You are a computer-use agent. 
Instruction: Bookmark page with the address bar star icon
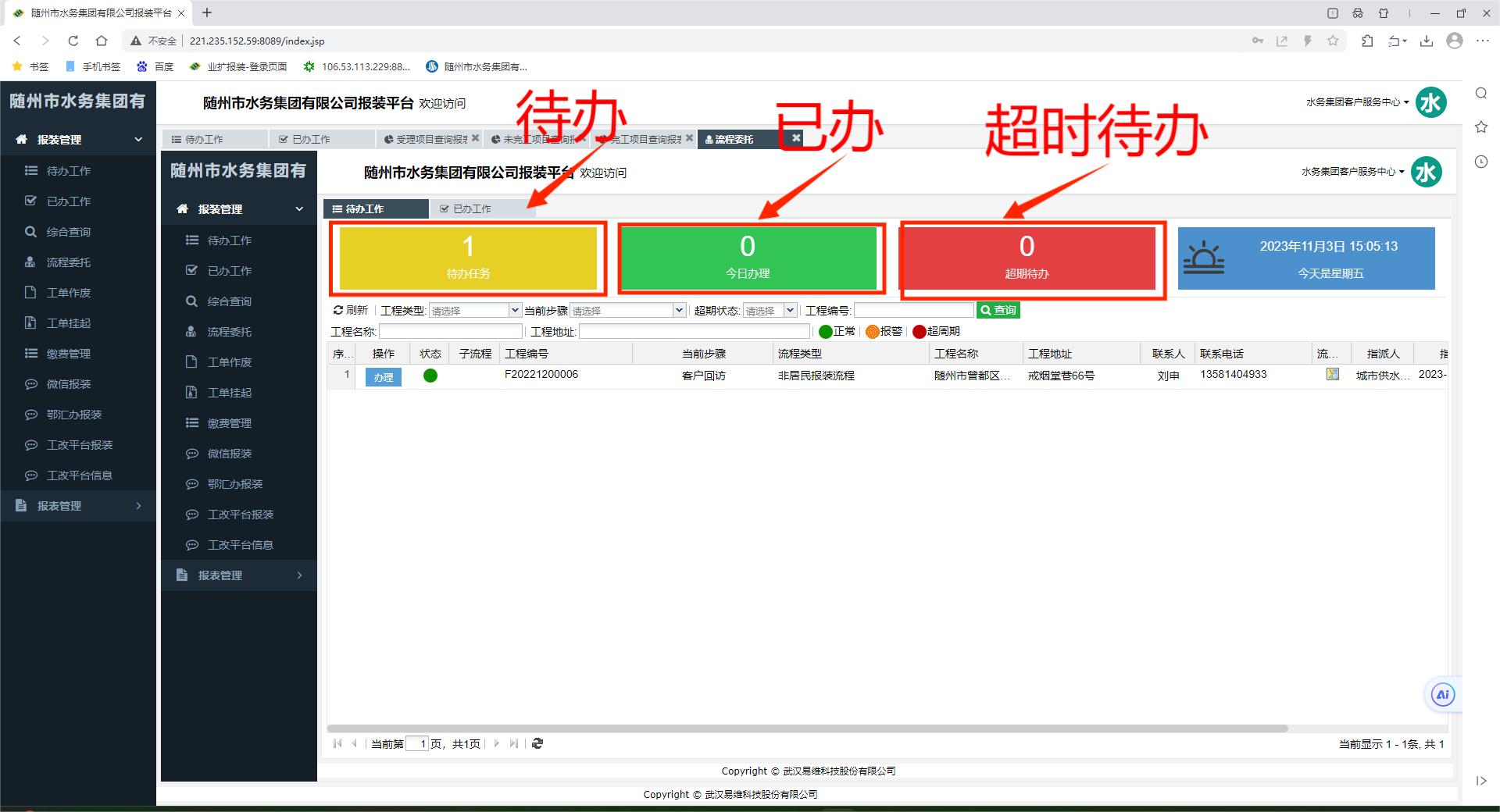pyautogui.click(x=1333, y=41)
